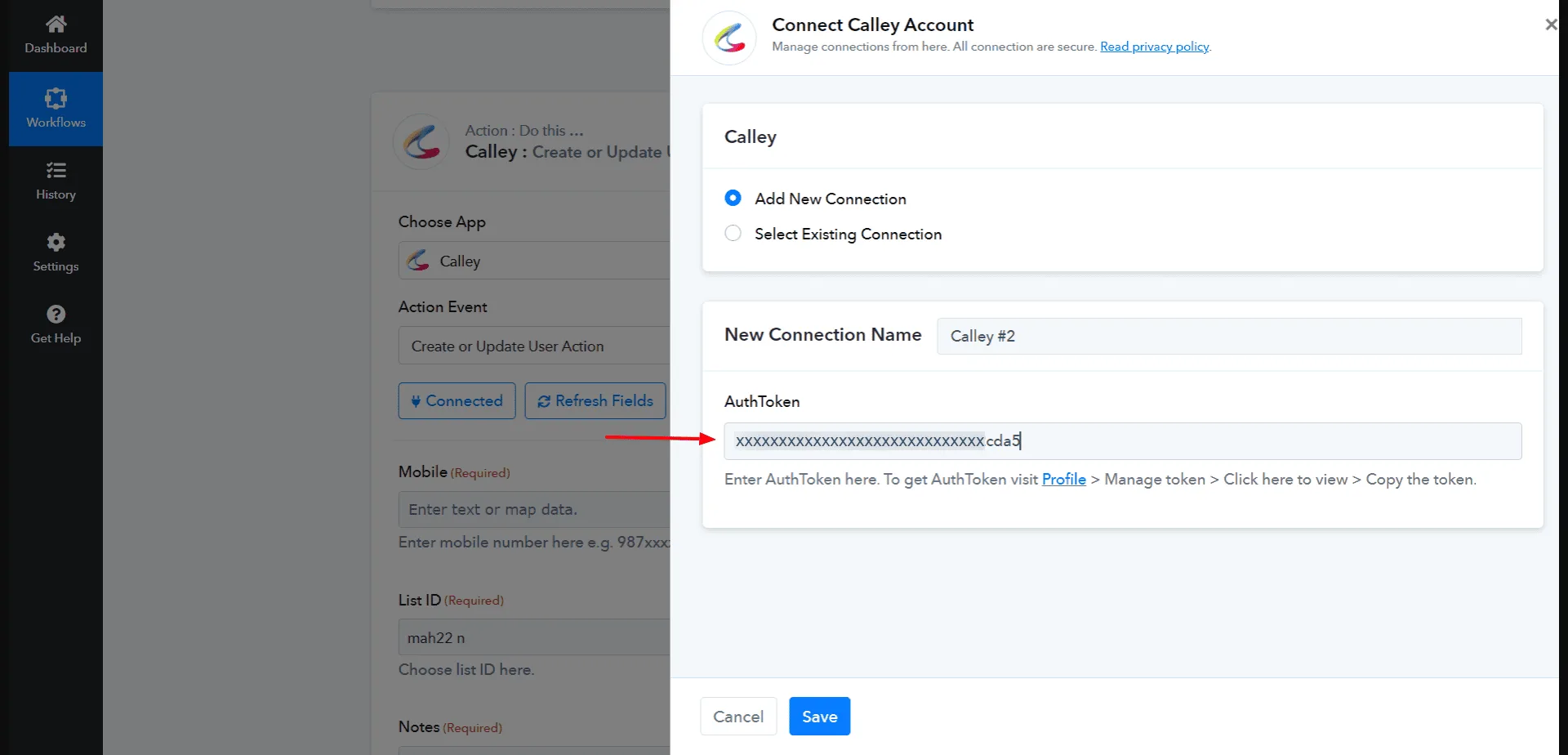Select Add New Connection radio option
Screen dimensions: 1568x755
point(733,198)
